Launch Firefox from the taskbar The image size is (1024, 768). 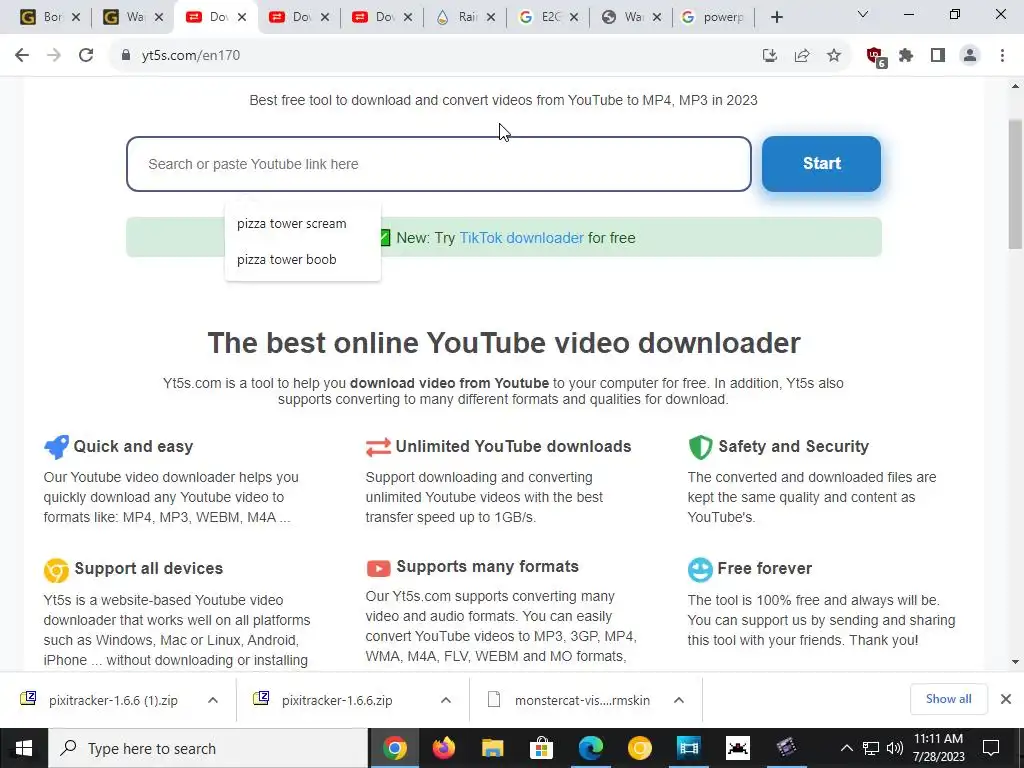click(443, 748)
